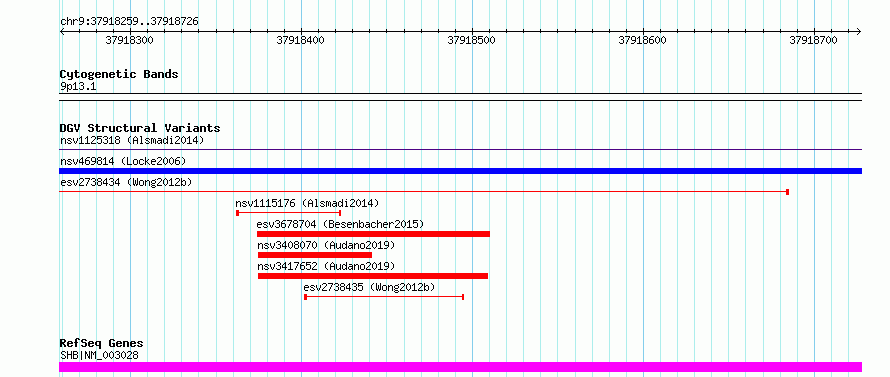Click the long red esv2738434 variant line

click(424, 192)
